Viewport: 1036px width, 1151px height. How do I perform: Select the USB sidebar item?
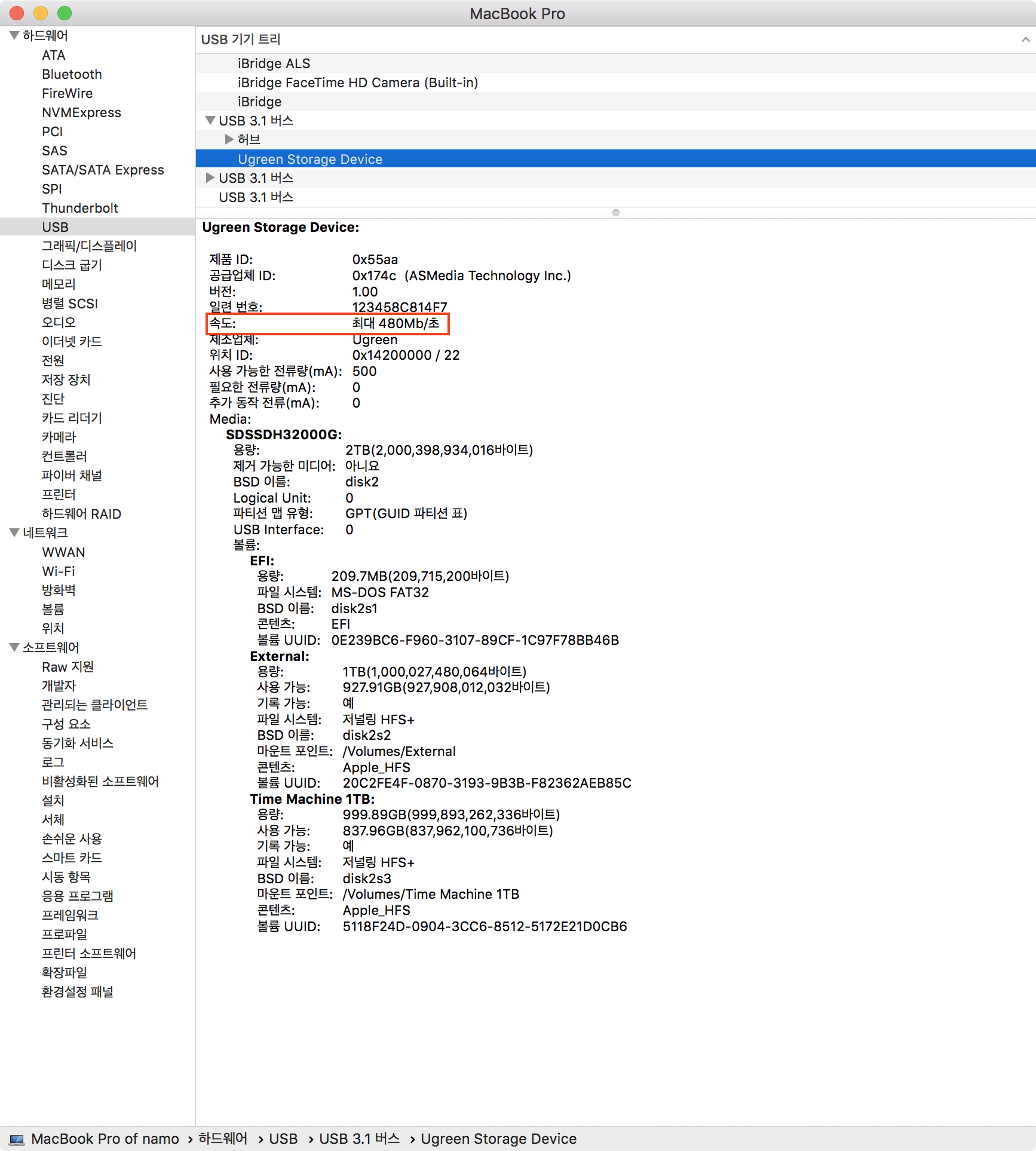click(x=97, y=227)
